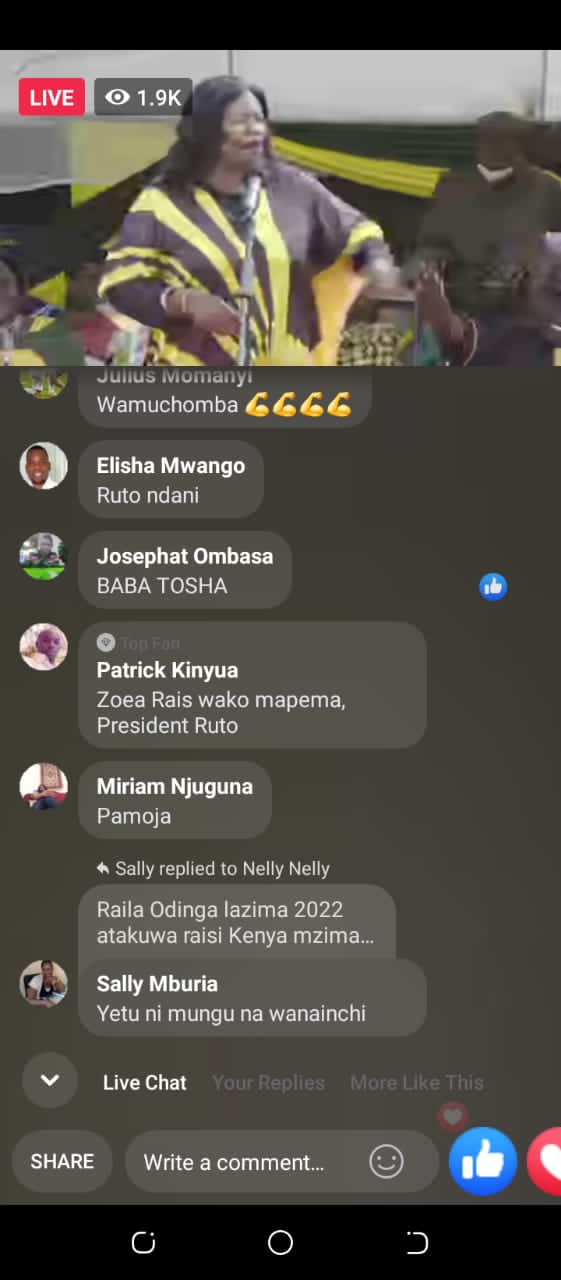This screenshot has height=1280, width=561.
Task: Tap the live video player
Action: click(x=280, y=208)
